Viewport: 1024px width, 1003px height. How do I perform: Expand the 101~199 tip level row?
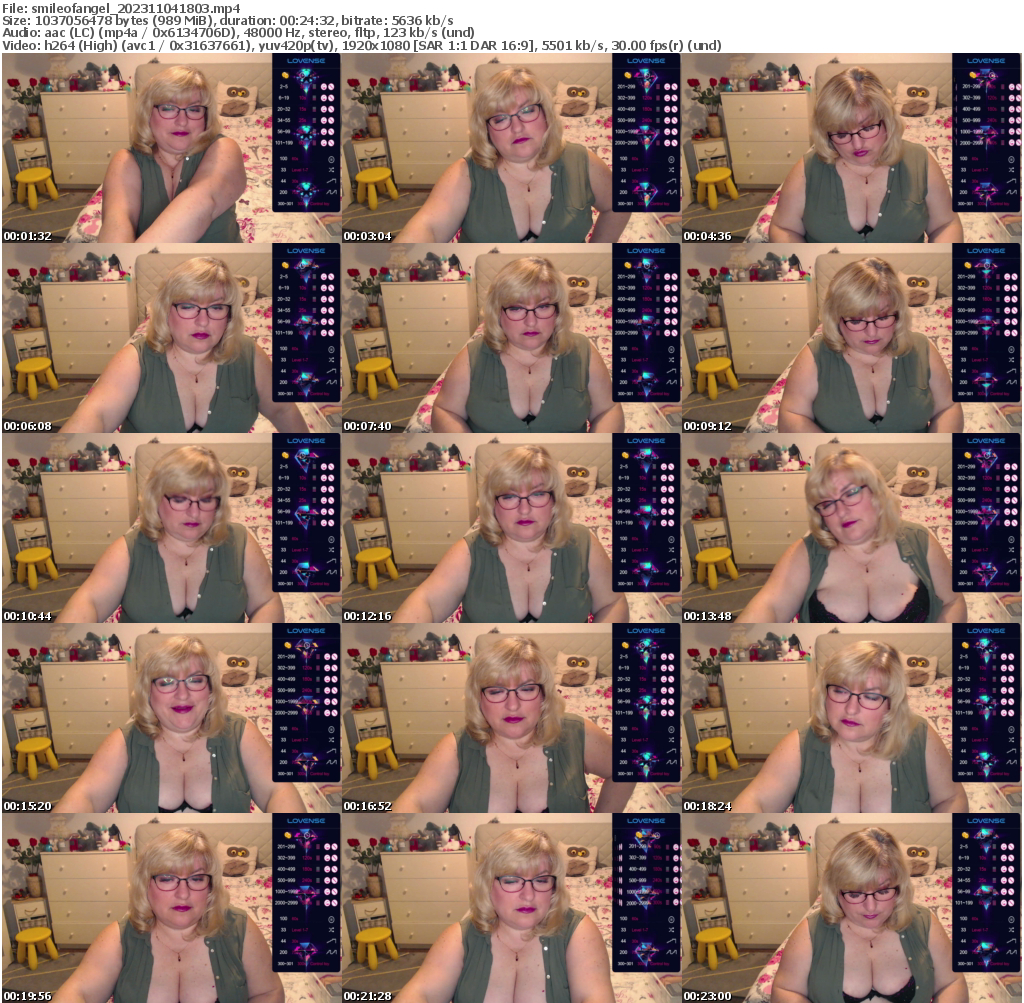286,142
